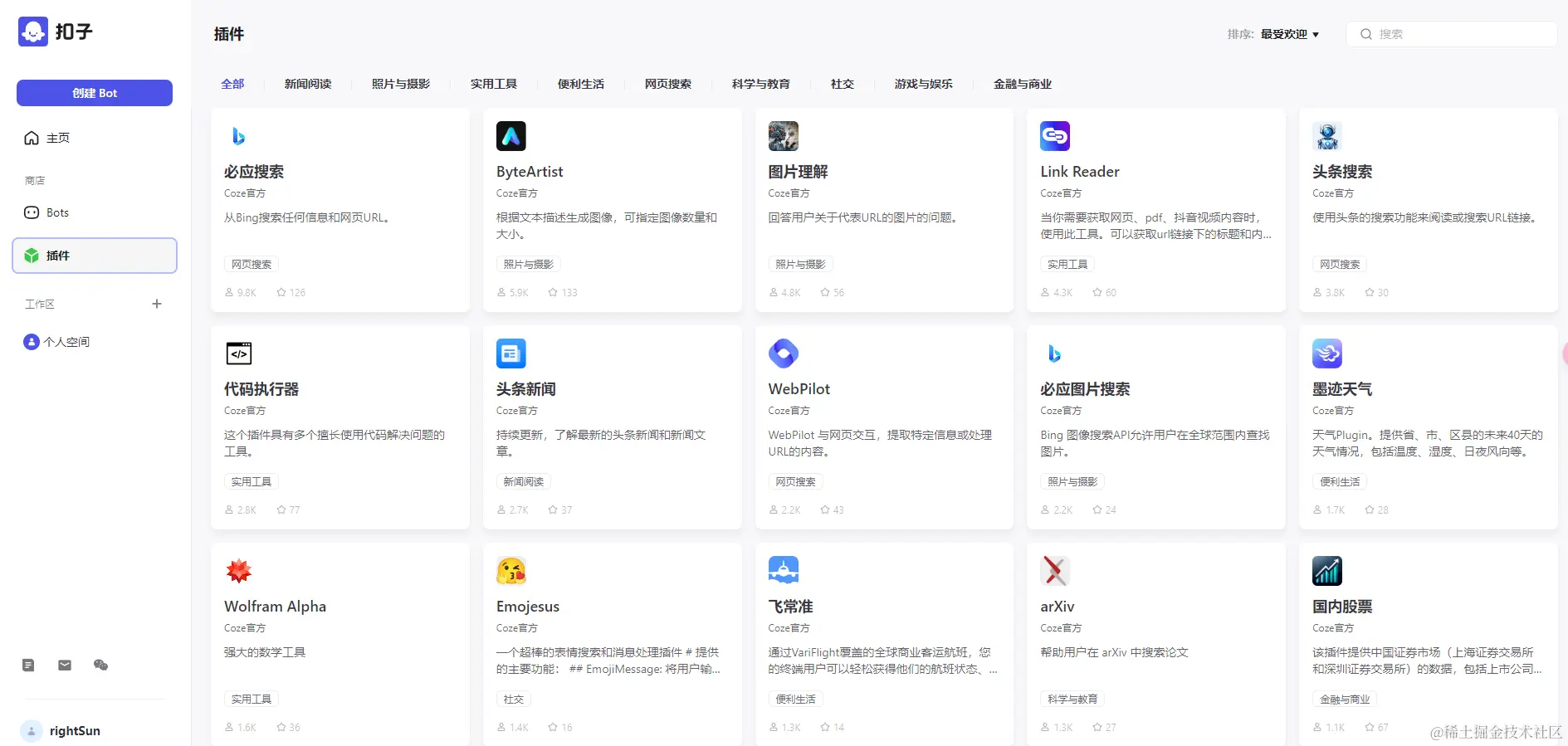Open the Wolfram Alpha star icon
This screenshot has height=746, width=1568.
(x=239, y=571)
